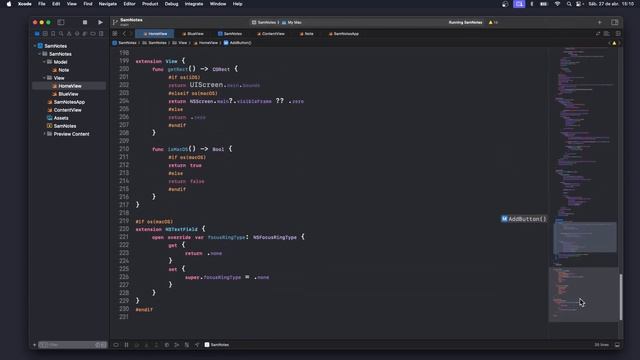Click the AddButton() minimap label
This screenshot has width=640, height=360.
(x=524, y=219)
